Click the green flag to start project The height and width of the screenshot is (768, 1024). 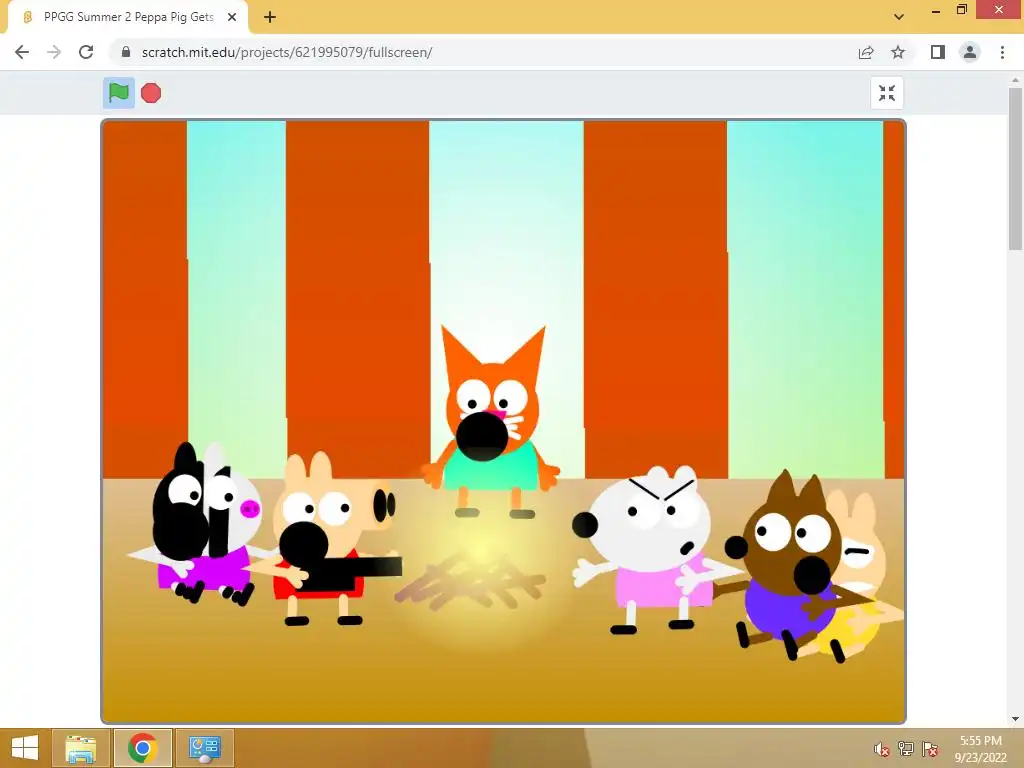[119, 93]
